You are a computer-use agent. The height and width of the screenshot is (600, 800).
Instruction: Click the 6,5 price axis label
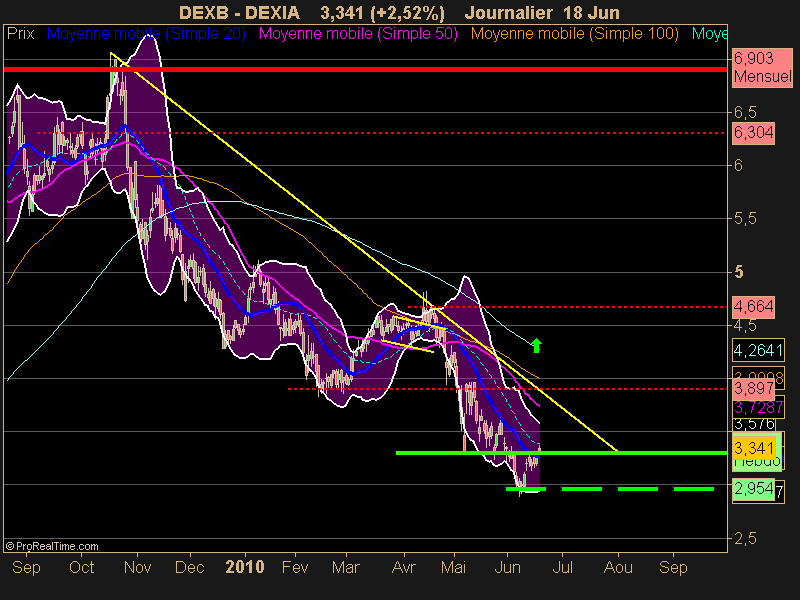click(x=745, y=112)
